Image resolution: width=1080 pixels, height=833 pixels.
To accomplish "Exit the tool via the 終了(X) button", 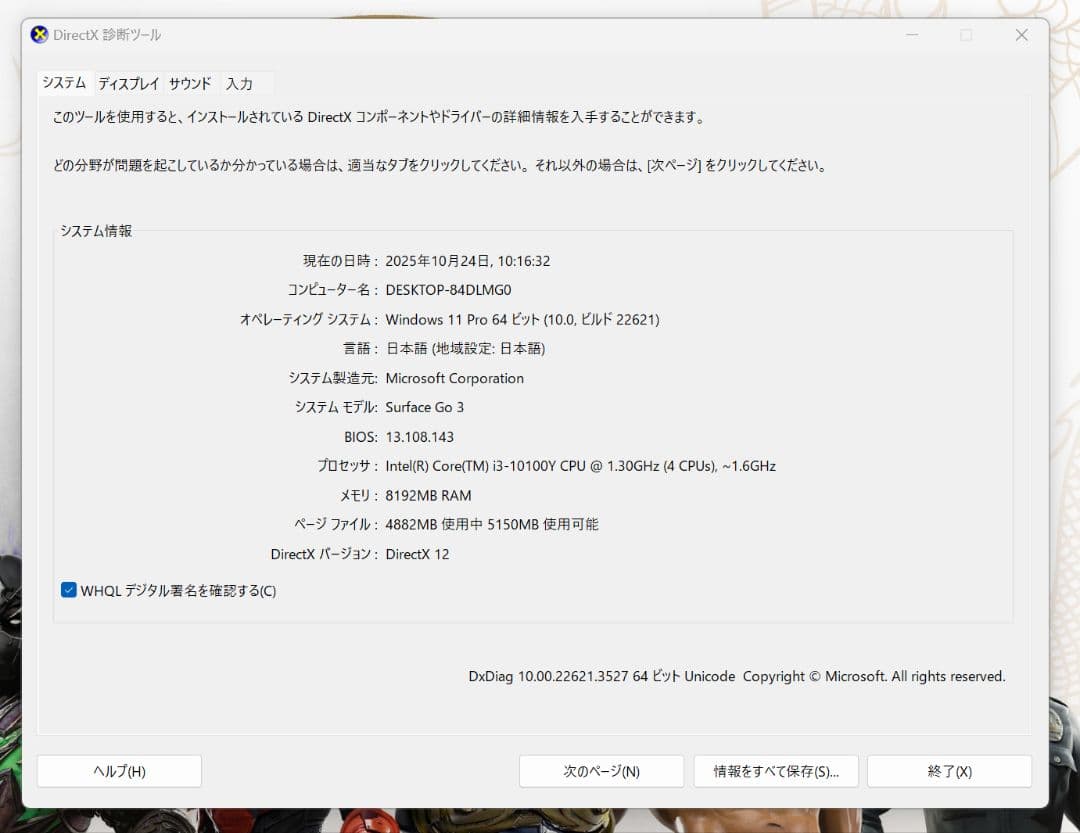I will pyautogui.click(x=948, y=770).
